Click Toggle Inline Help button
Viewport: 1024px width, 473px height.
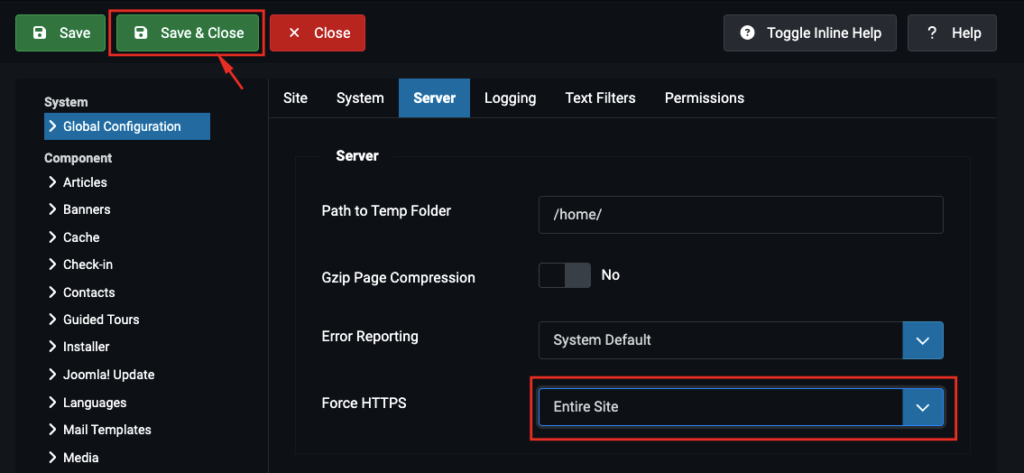(810, 33)
